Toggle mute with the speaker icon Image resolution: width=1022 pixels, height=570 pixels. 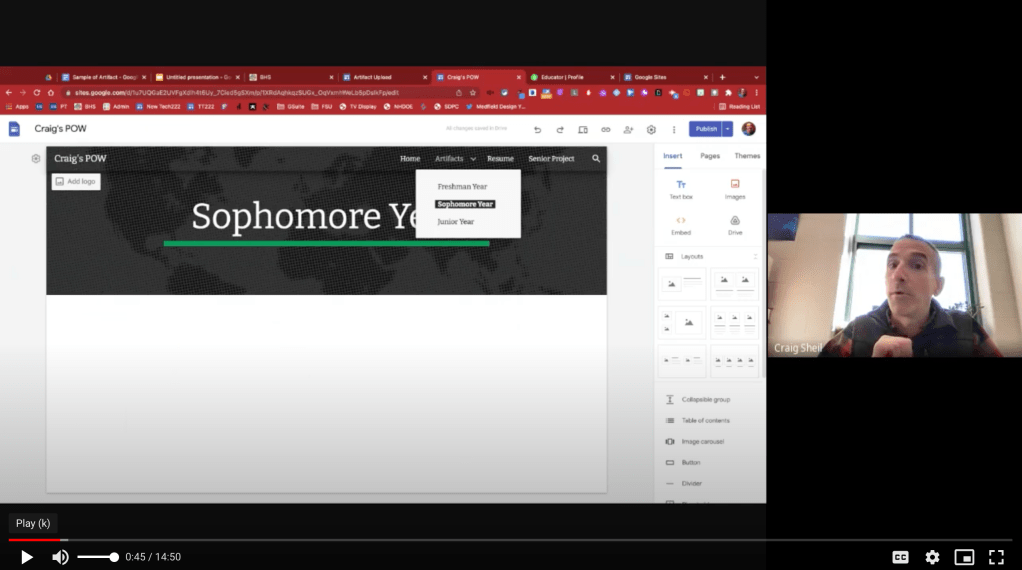click(x=60, y=557)
